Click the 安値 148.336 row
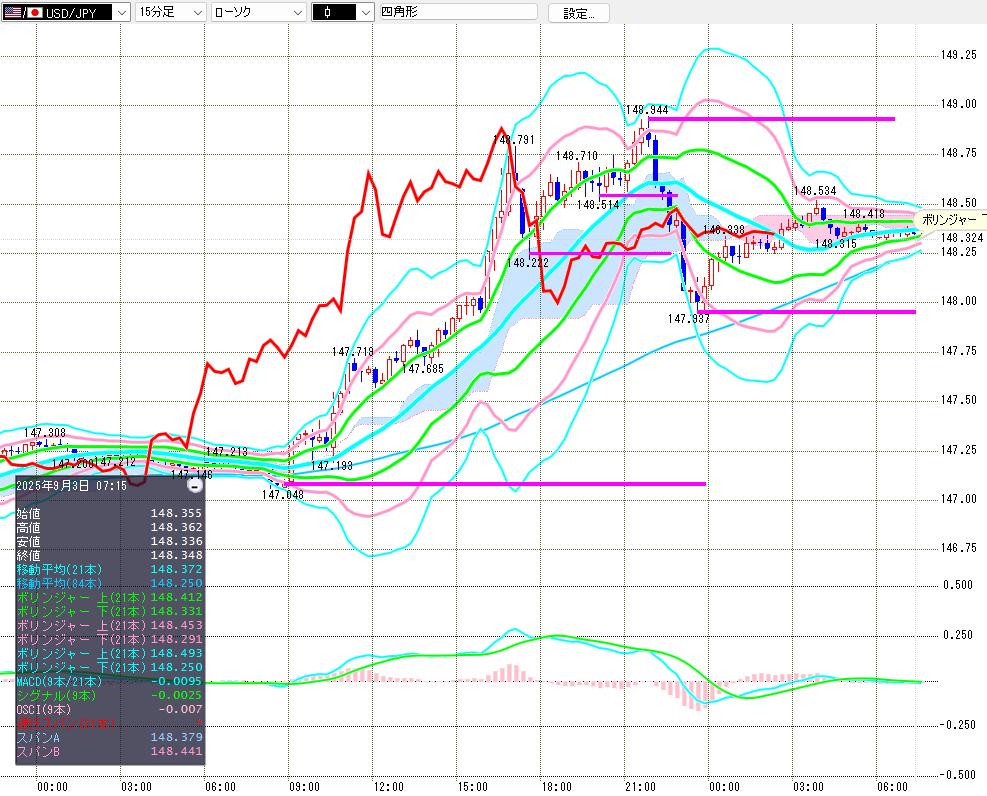The width and height of the screenshot is (987, 796). pyautogui.click(x=110, y=541)
